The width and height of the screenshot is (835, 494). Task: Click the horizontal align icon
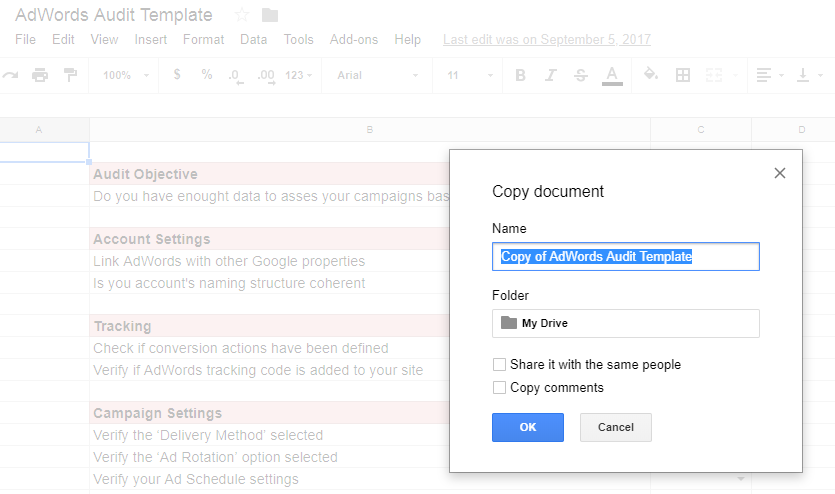click(764, 75)
